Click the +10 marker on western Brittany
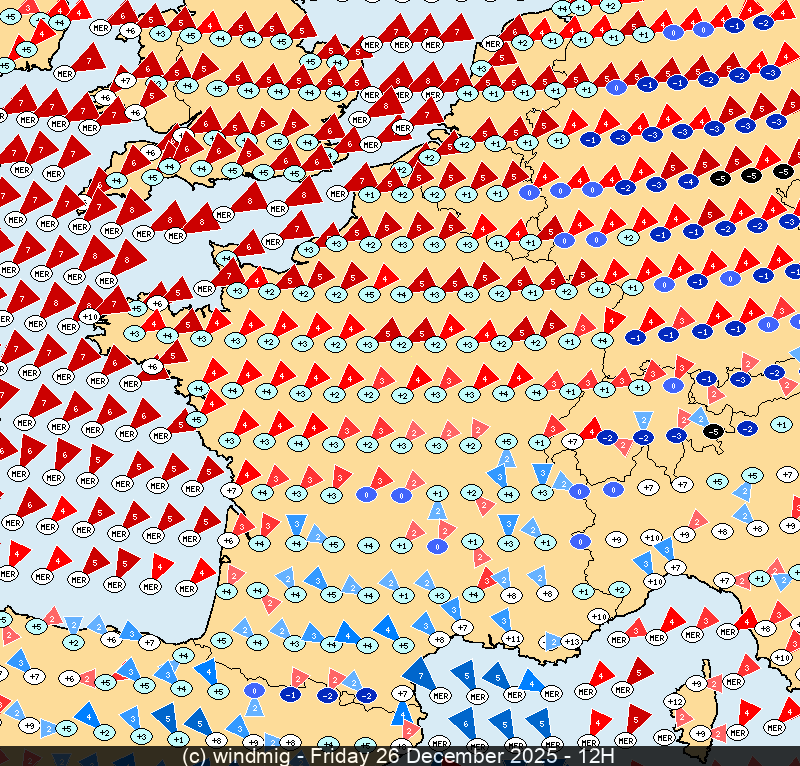 [89, 317]
